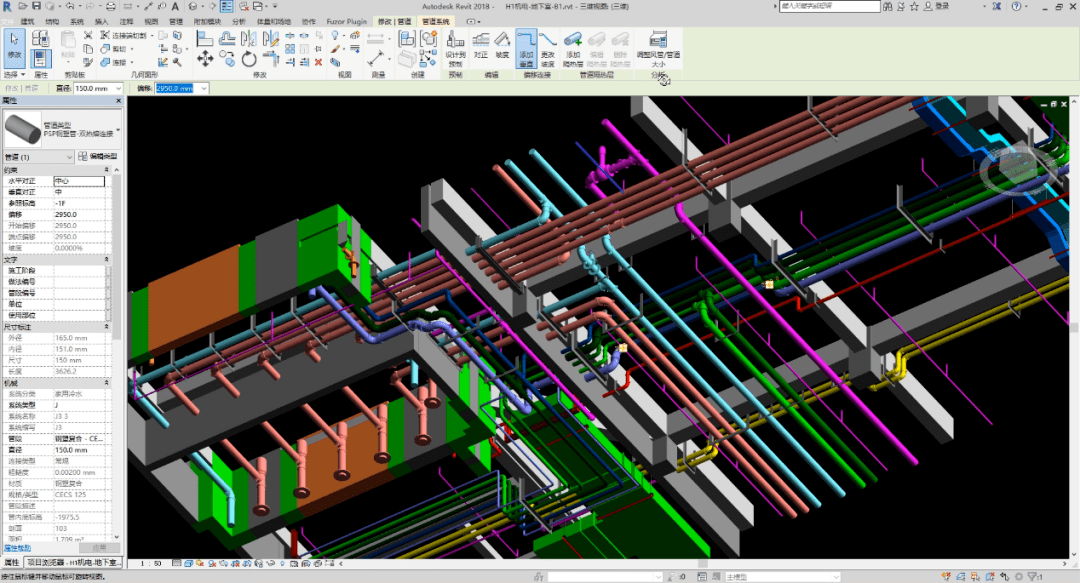Toggle the reveal hidden elements lightbulb

coord(283,564)
